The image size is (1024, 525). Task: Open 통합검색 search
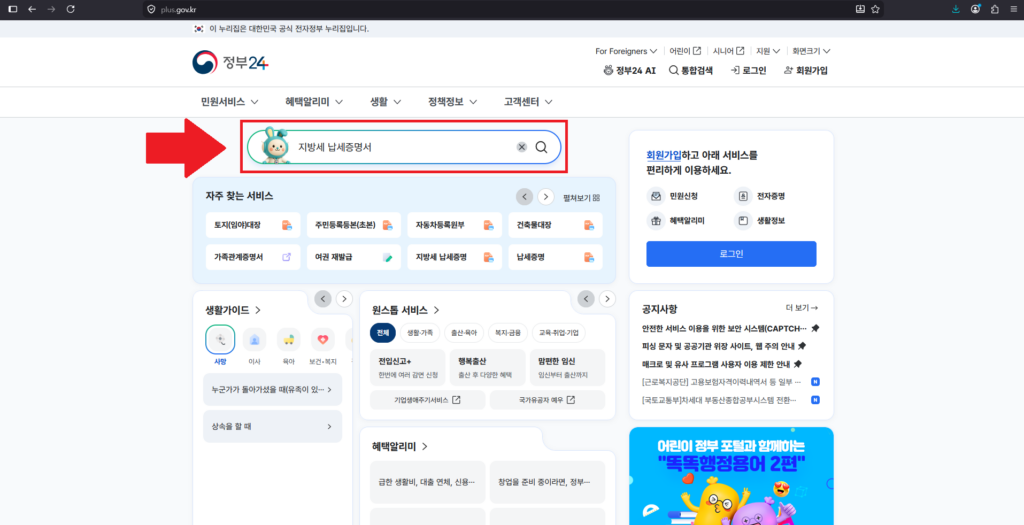click(x=691, y=71)
